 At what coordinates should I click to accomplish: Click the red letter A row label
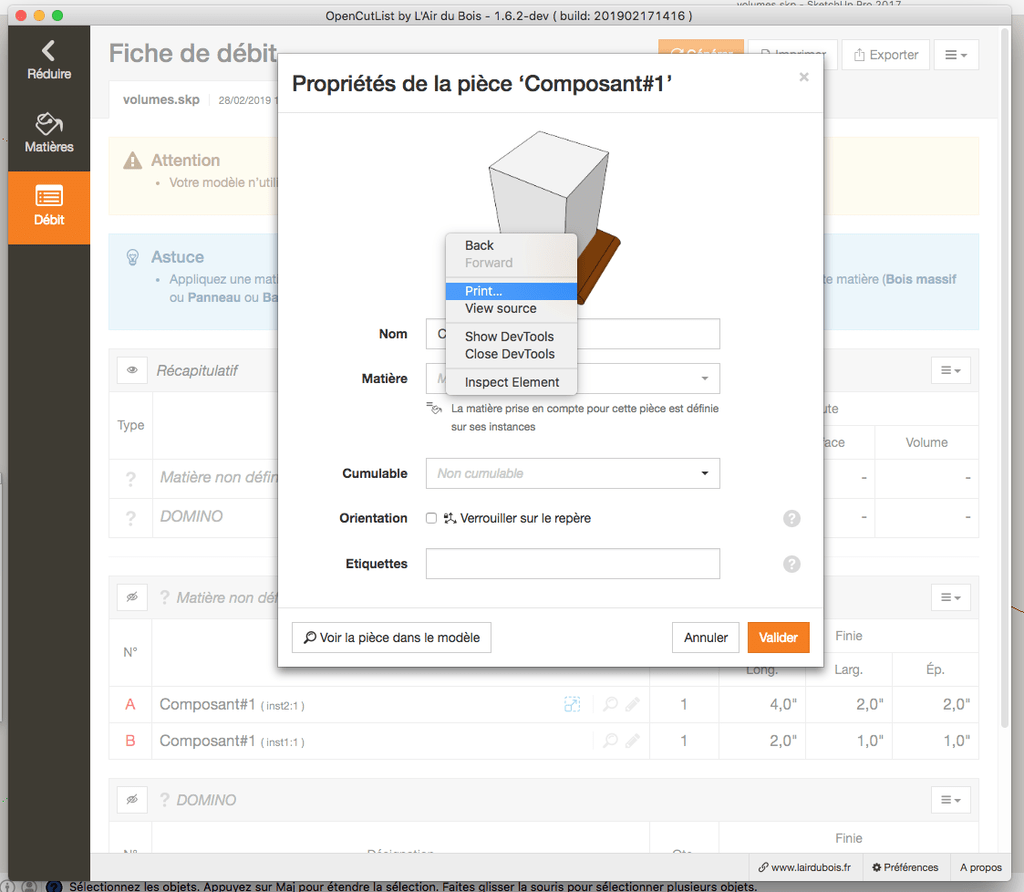pos(131,705)
